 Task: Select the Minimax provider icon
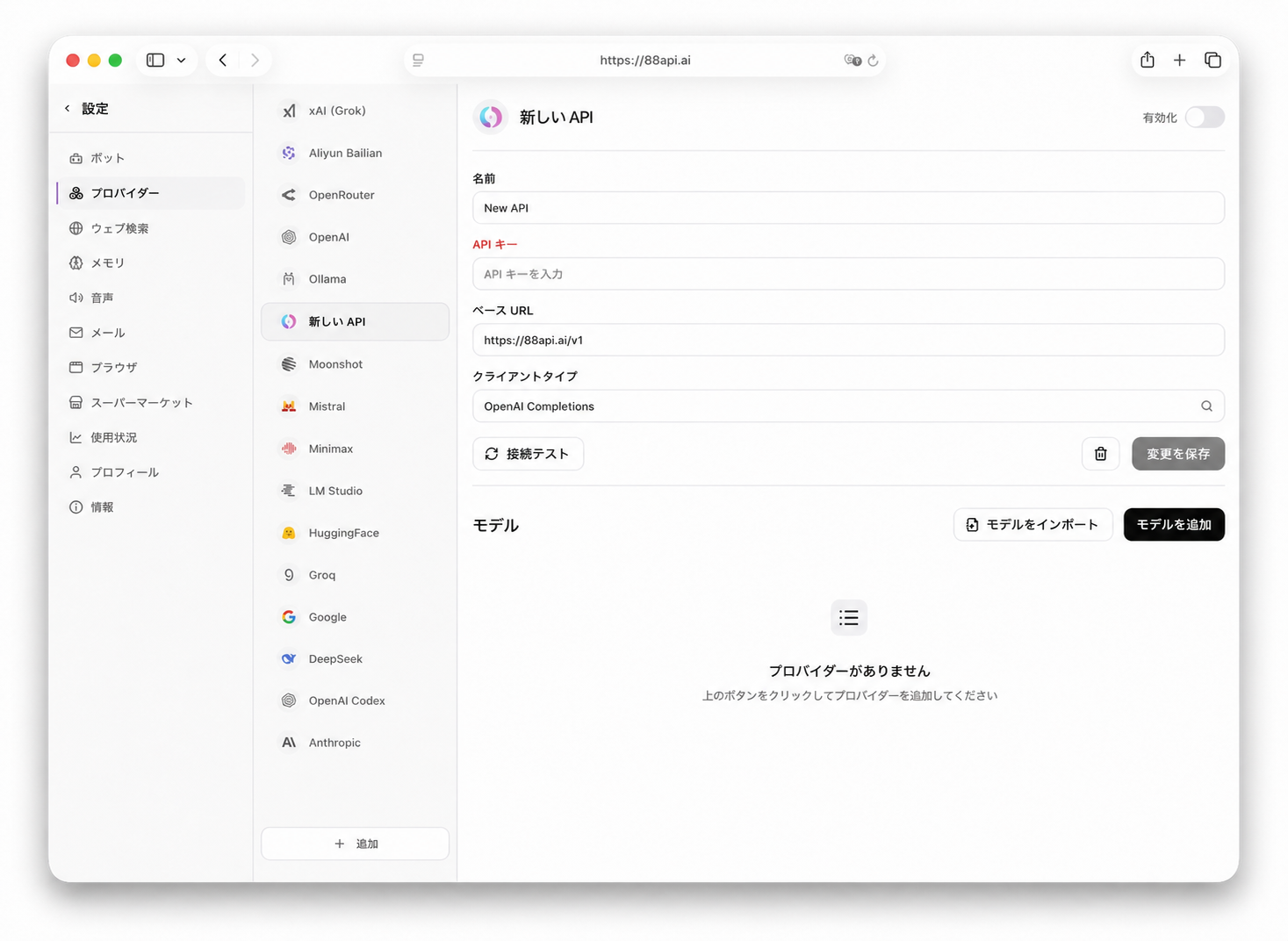coord(289,449)
